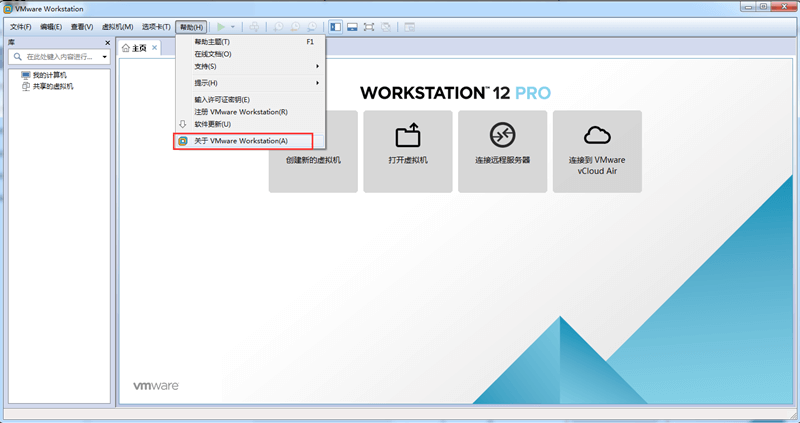
Task: Click the 创建新的虚拟机 tile
Action: pos(313,152)
